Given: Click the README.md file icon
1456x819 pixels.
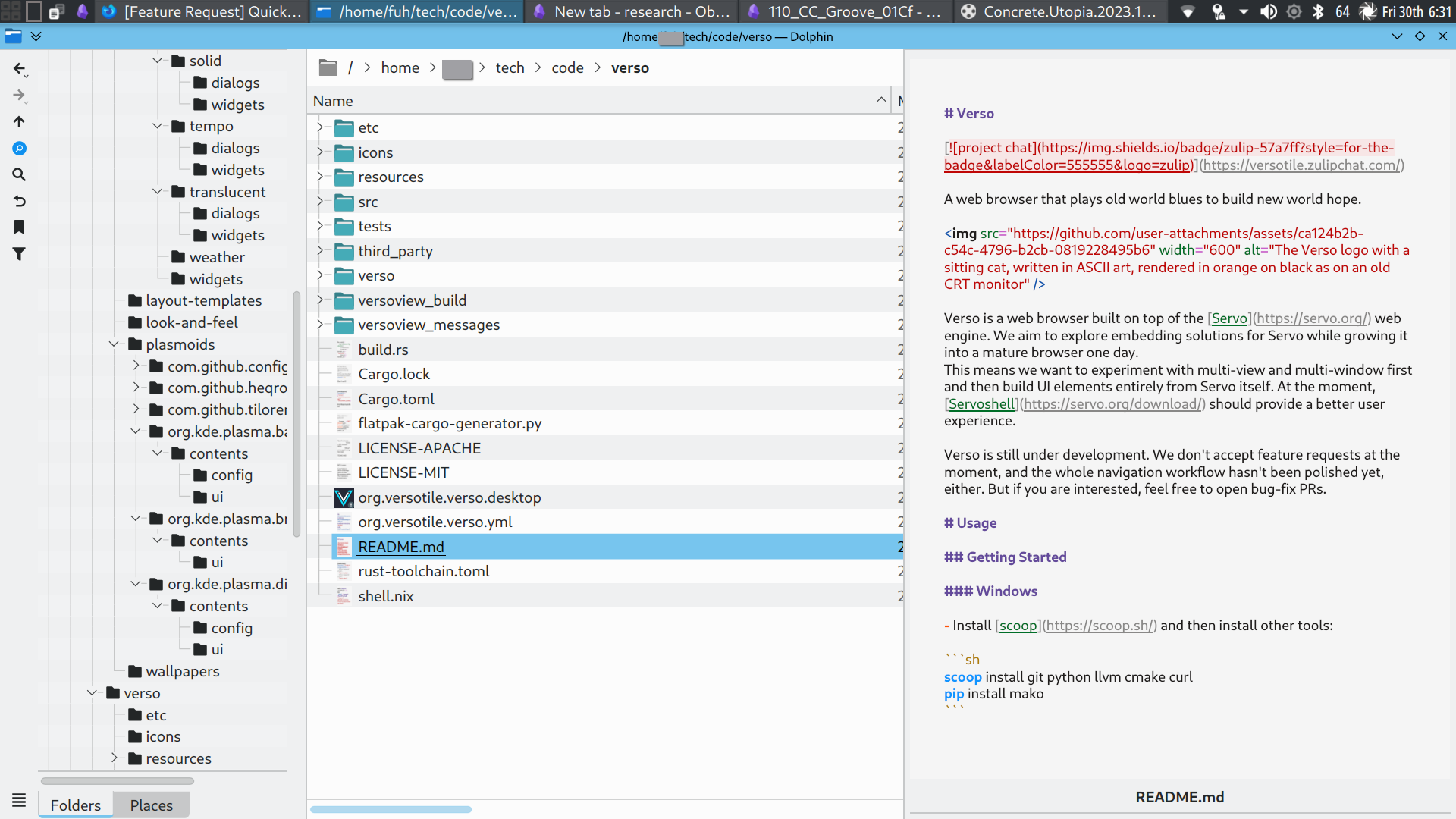Looking at the screenshot, I should coord(343,546).
